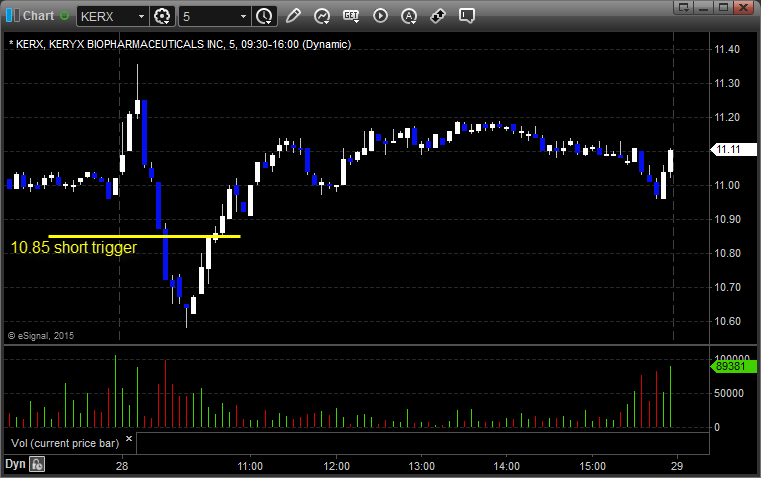The image size is (761, 478).
Task: Click the 11.20 price axis label
Action: (x=727, y=117)
